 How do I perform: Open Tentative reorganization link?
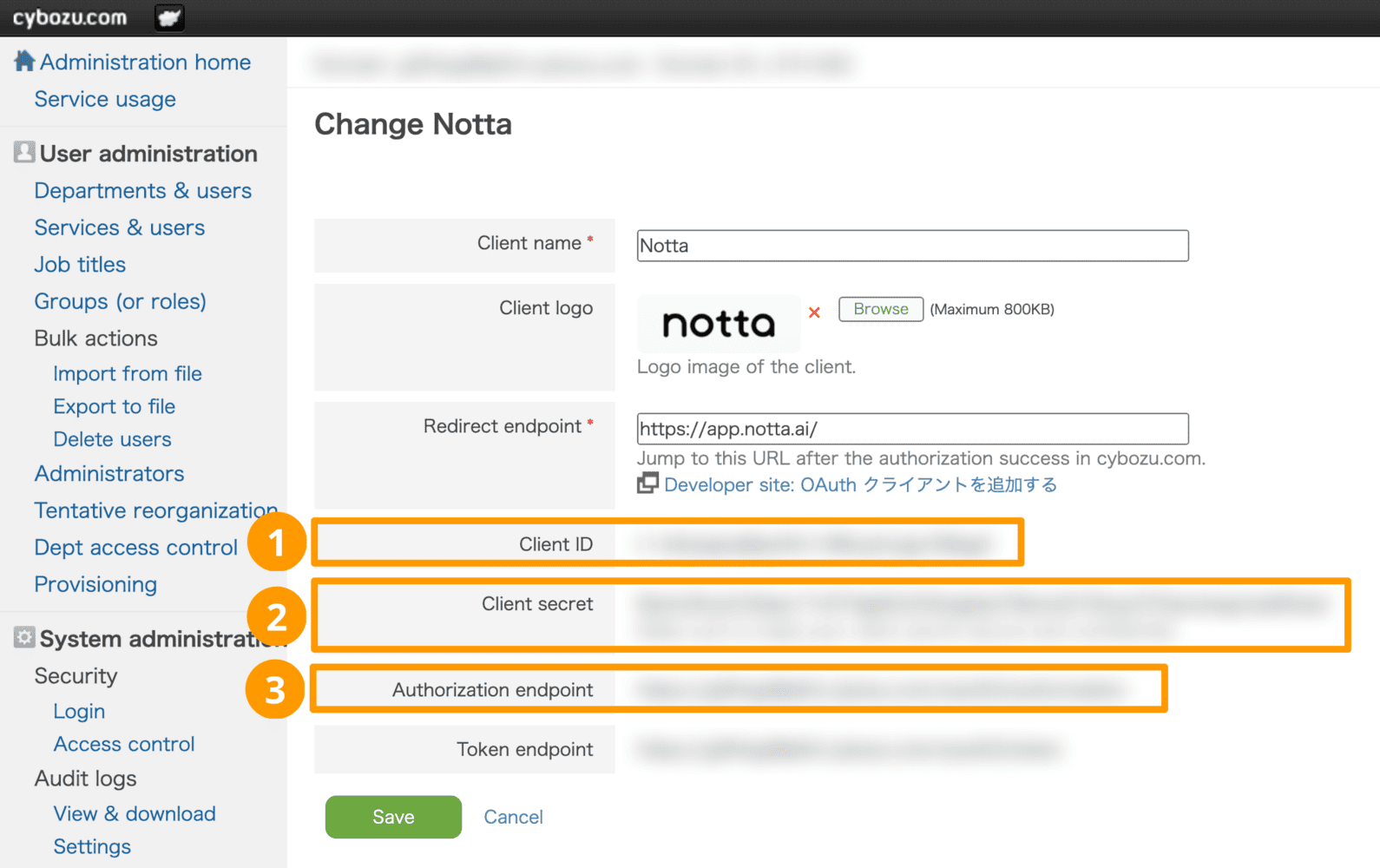tap(156, 510)
